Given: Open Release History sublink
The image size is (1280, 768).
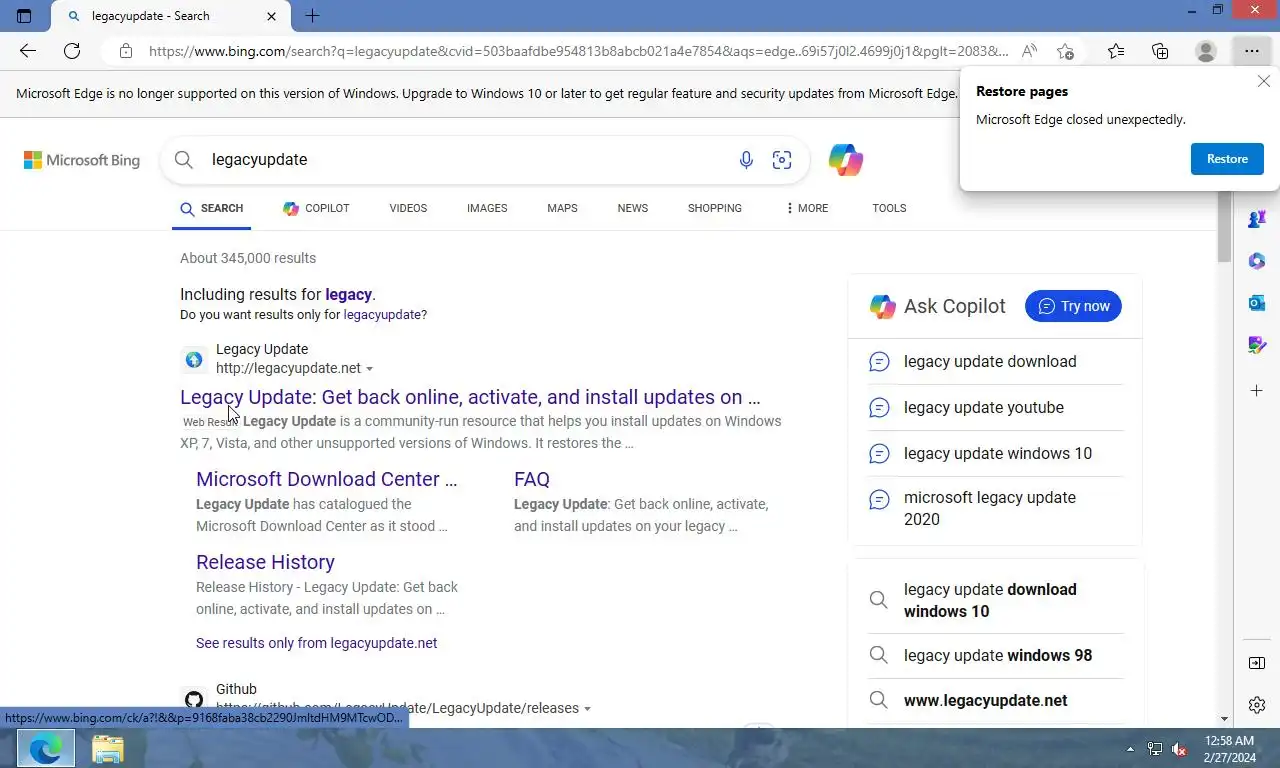Looking at the screenshot, I should click(x=265, y=562).
